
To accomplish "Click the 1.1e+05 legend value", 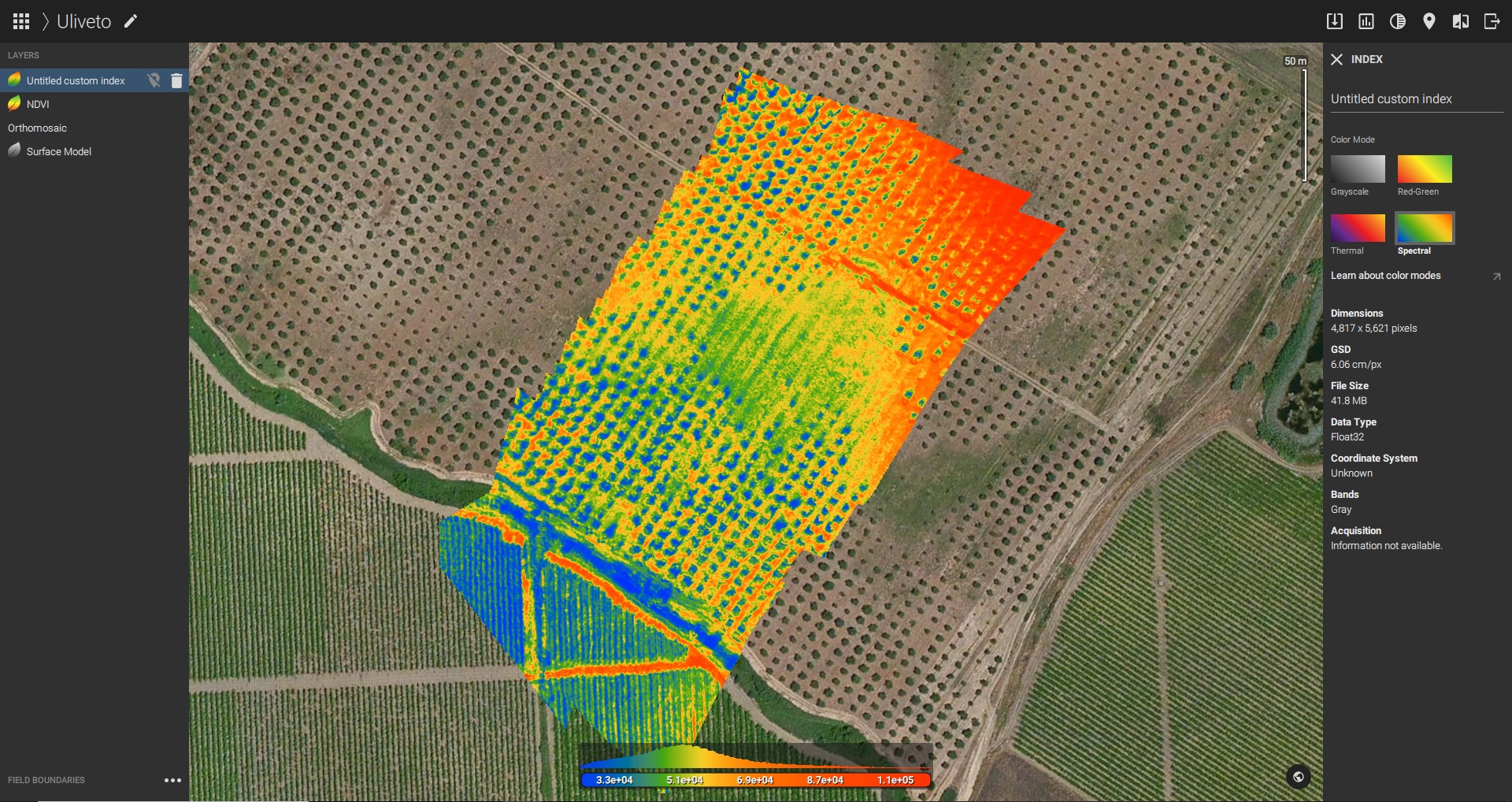I will (895, 780).
